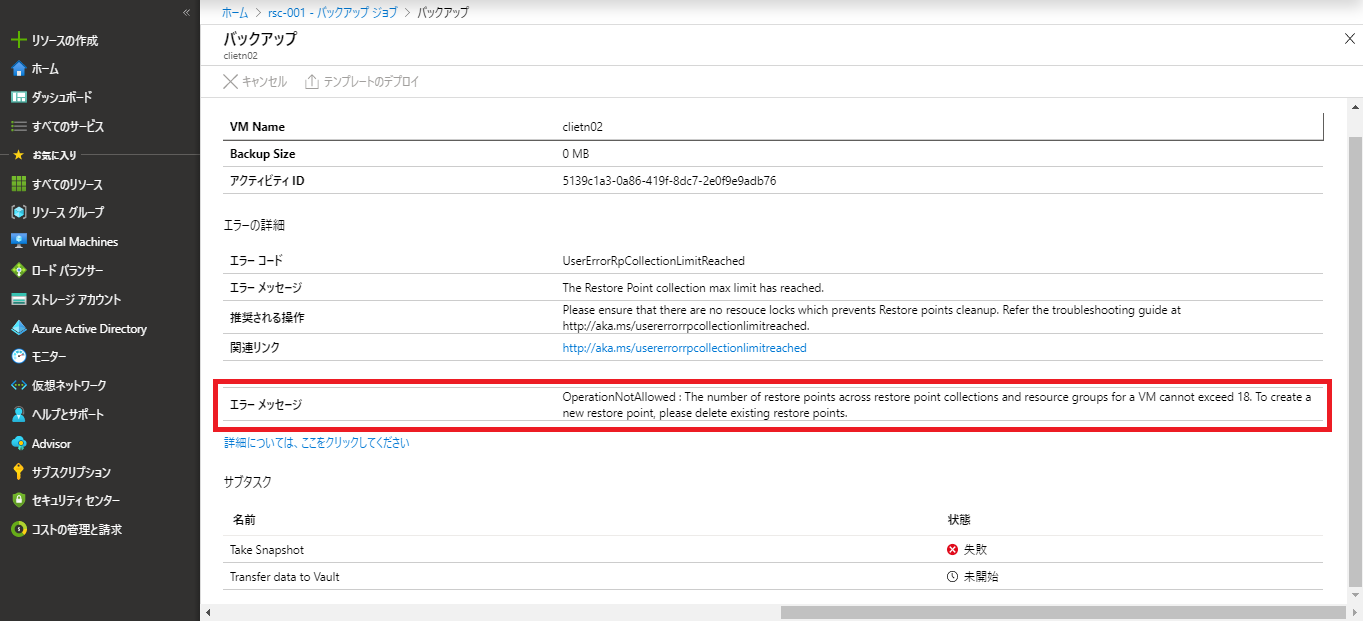This screenshot has height=621, width=1363.
Task: Click the vertical scrollbar down arrow
Action: (x=1355, y=594)
